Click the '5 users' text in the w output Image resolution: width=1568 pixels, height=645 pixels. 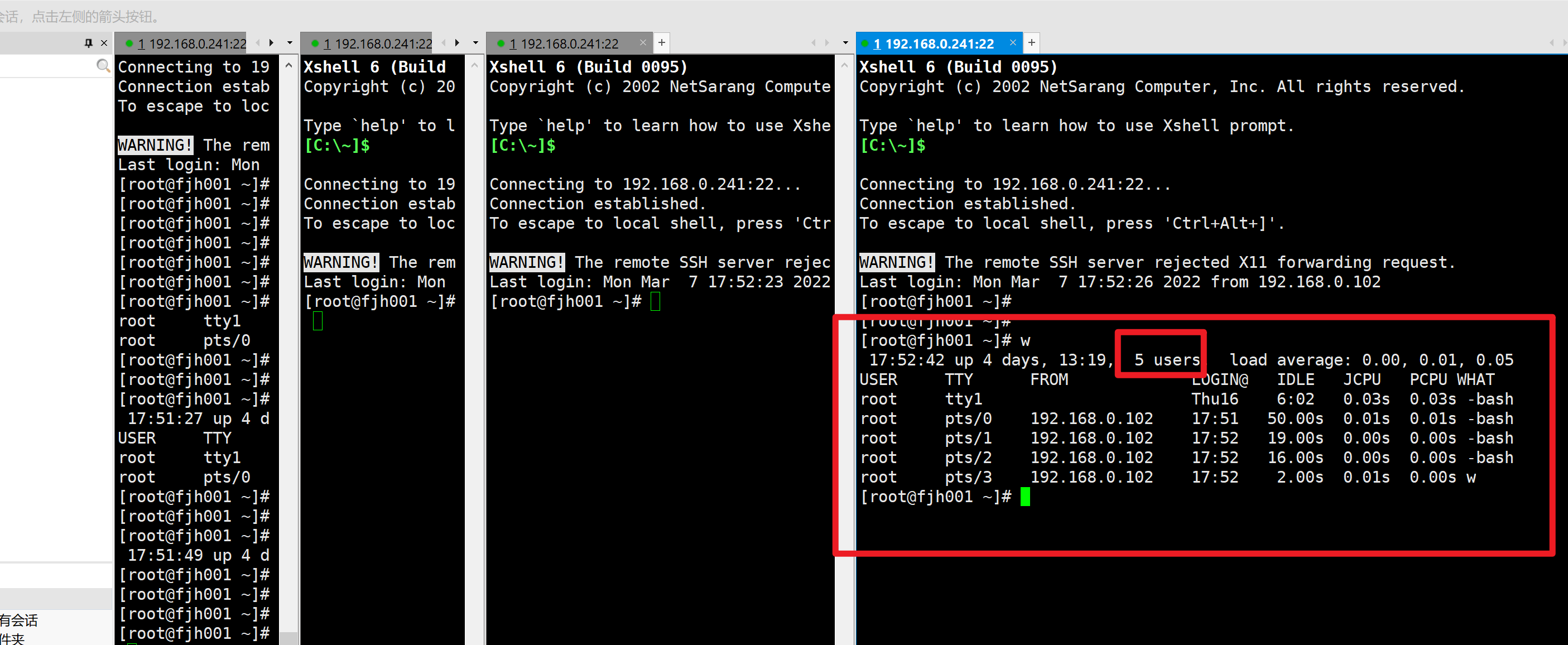click(1167, 360)
